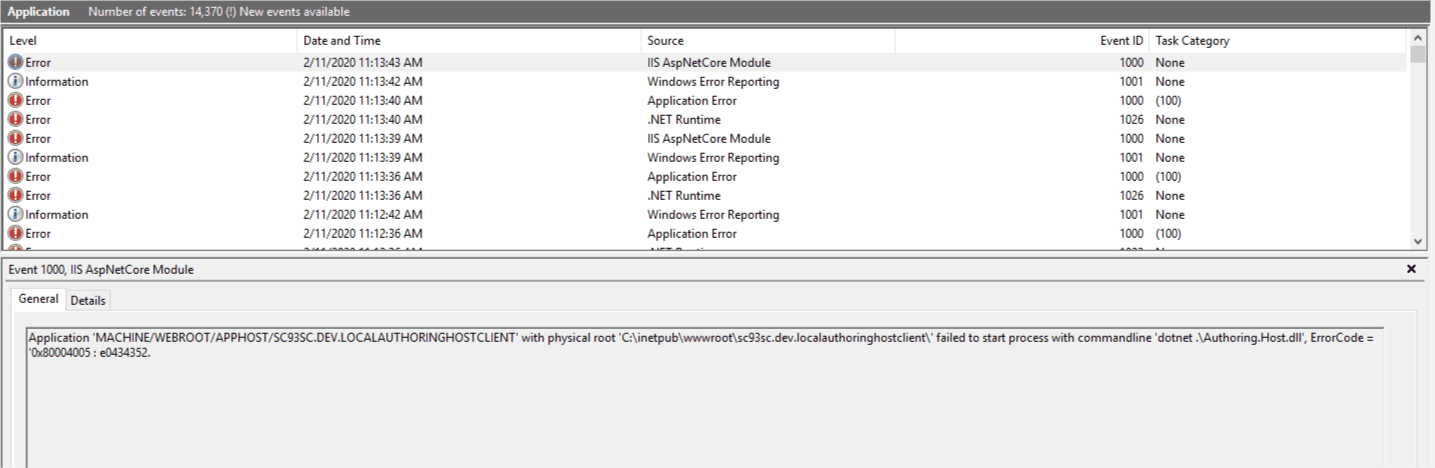Click error icon of IIS AspNetCore 11:13:43 event
1435x468 pixels.
click(x=15, y=62)
